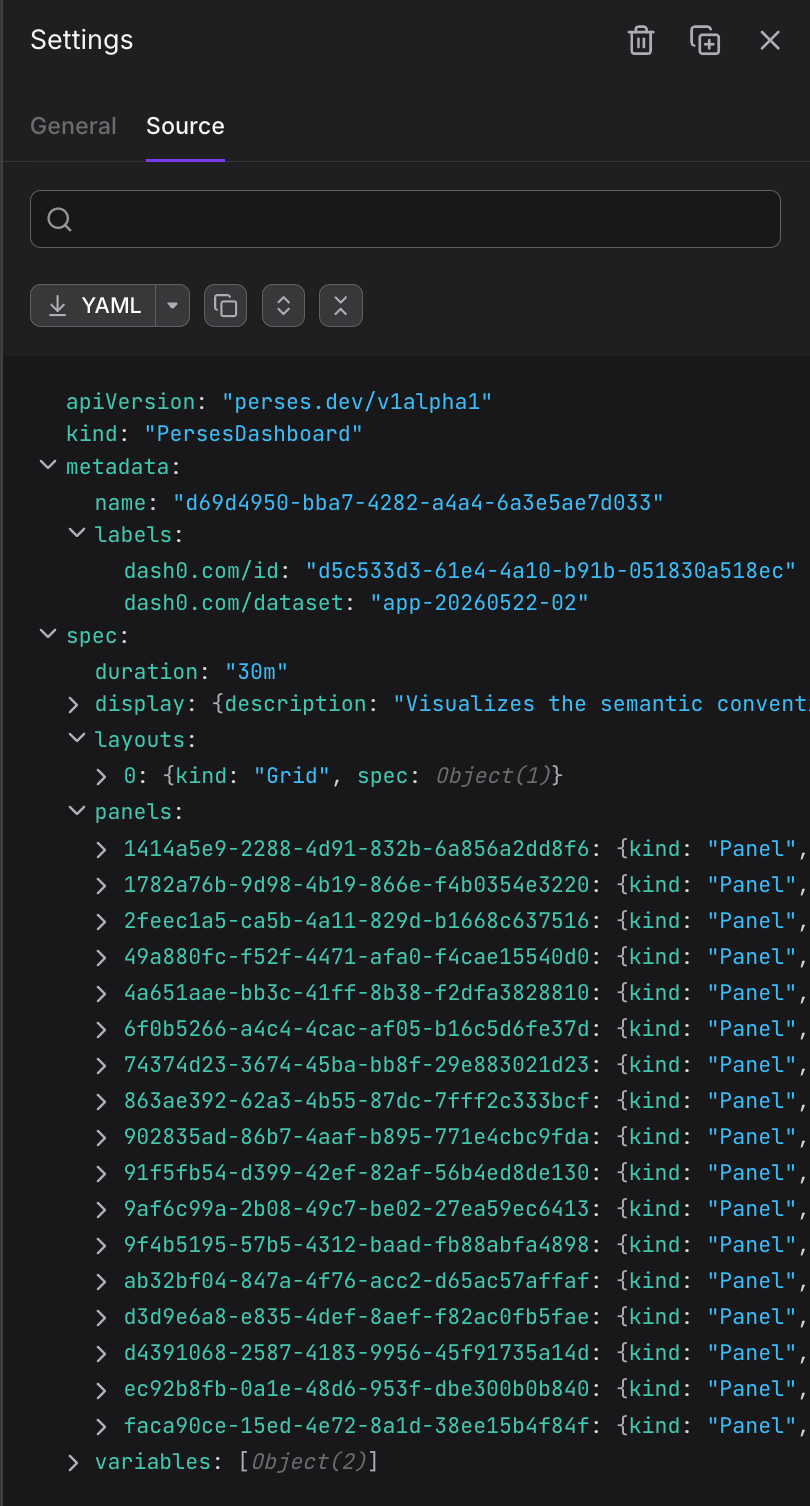Open the YAML format dropdown arrow
The height and width of the screenshot is (1506, 810).
click(x=173, y=306)
